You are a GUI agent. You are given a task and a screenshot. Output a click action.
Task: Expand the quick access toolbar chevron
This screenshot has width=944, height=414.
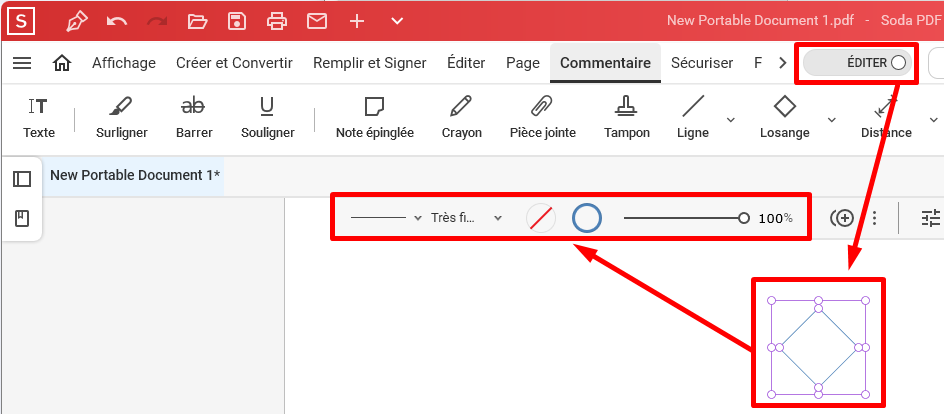coord(397,21)
